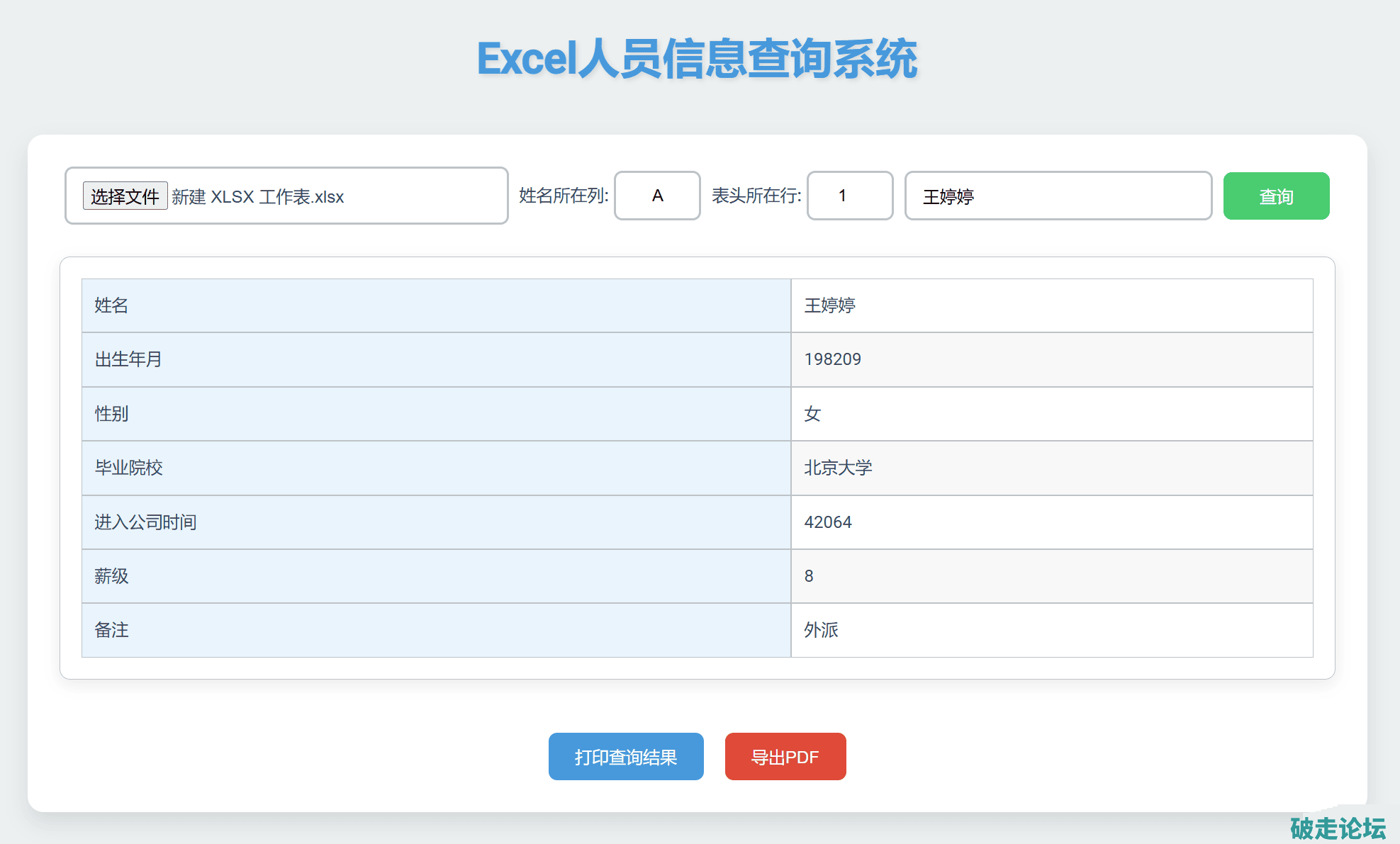Click the name search box containing 王婷婷
This screenshot has width=1400, height=844.
[x=1058, y=196]
